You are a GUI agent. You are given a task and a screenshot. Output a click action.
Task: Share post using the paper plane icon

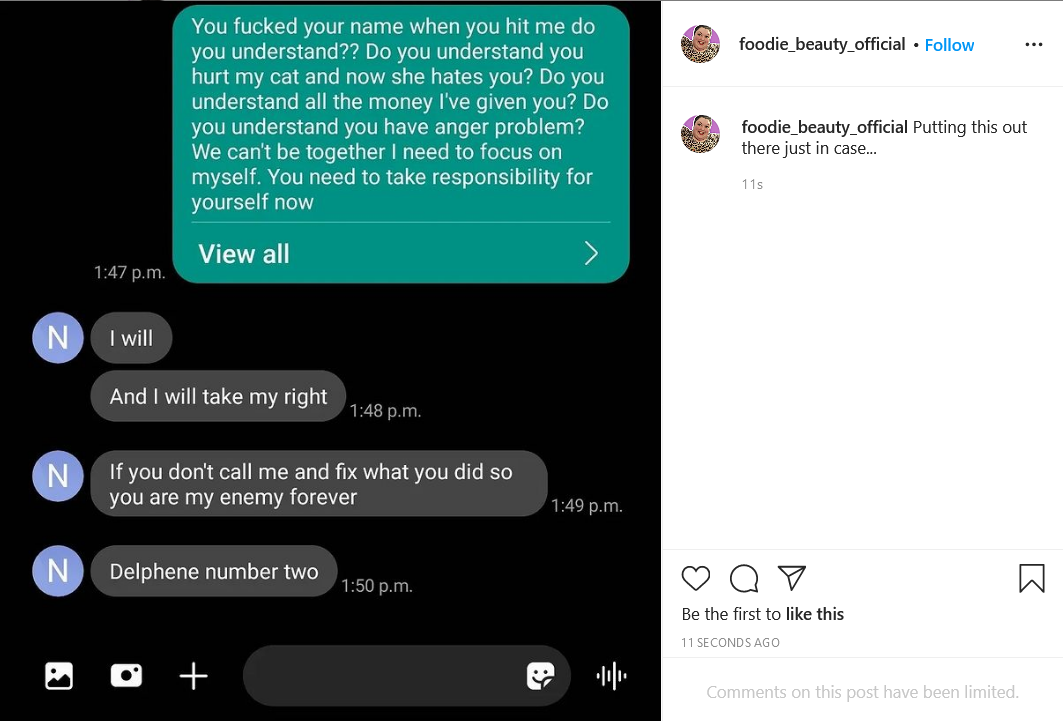(791, 577)
